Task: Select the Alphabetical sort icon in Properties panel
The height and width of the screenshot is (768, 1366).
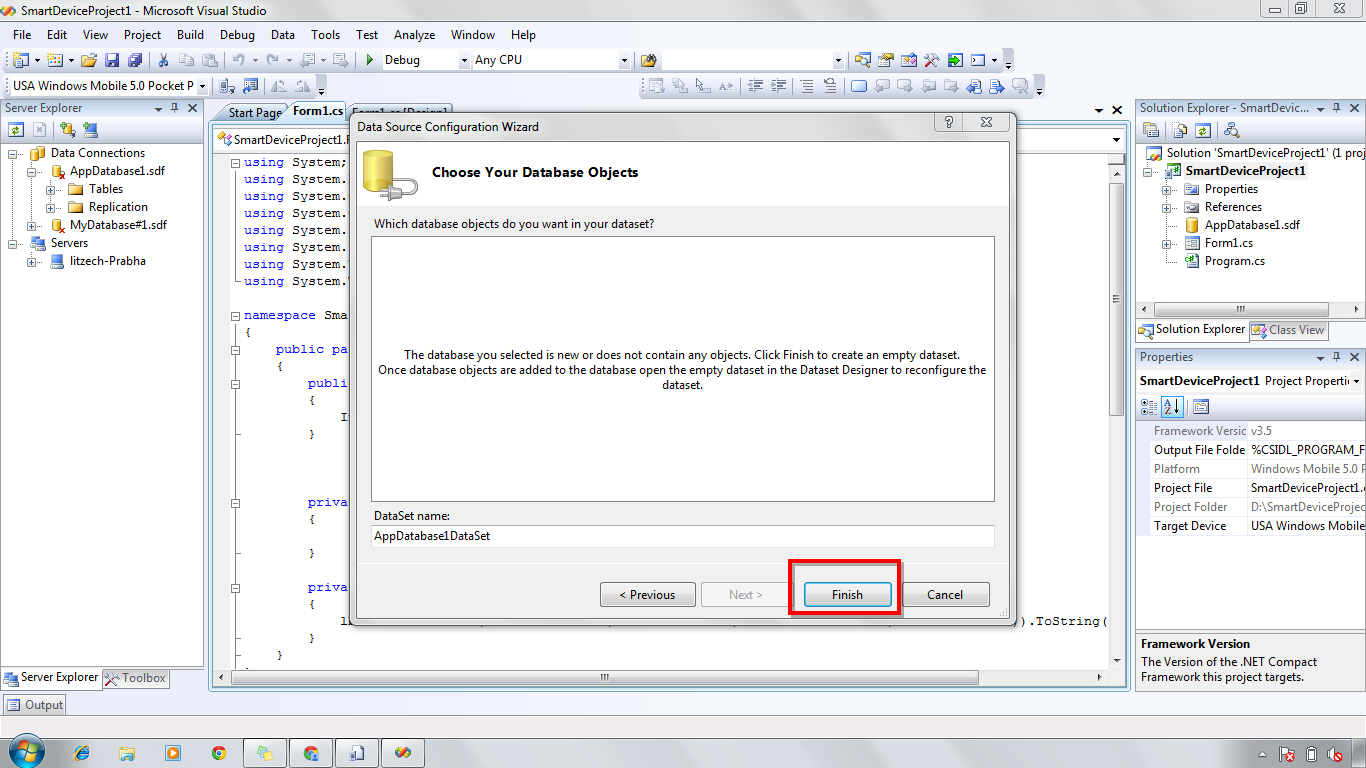Action: point(1171,407)
